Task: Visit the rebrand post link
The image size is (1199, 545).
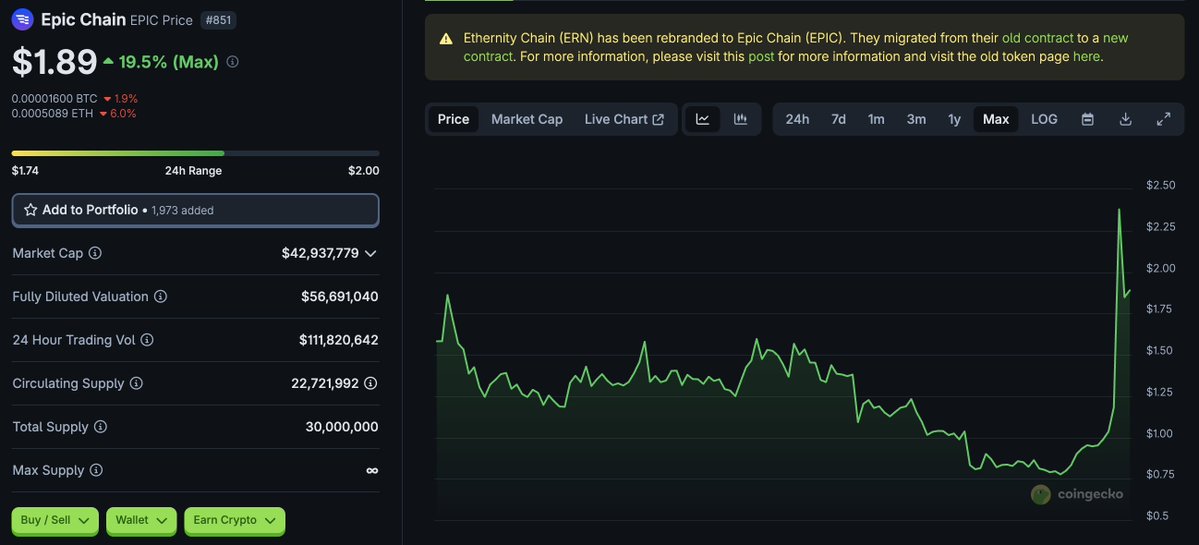Action: coord(761,57)
